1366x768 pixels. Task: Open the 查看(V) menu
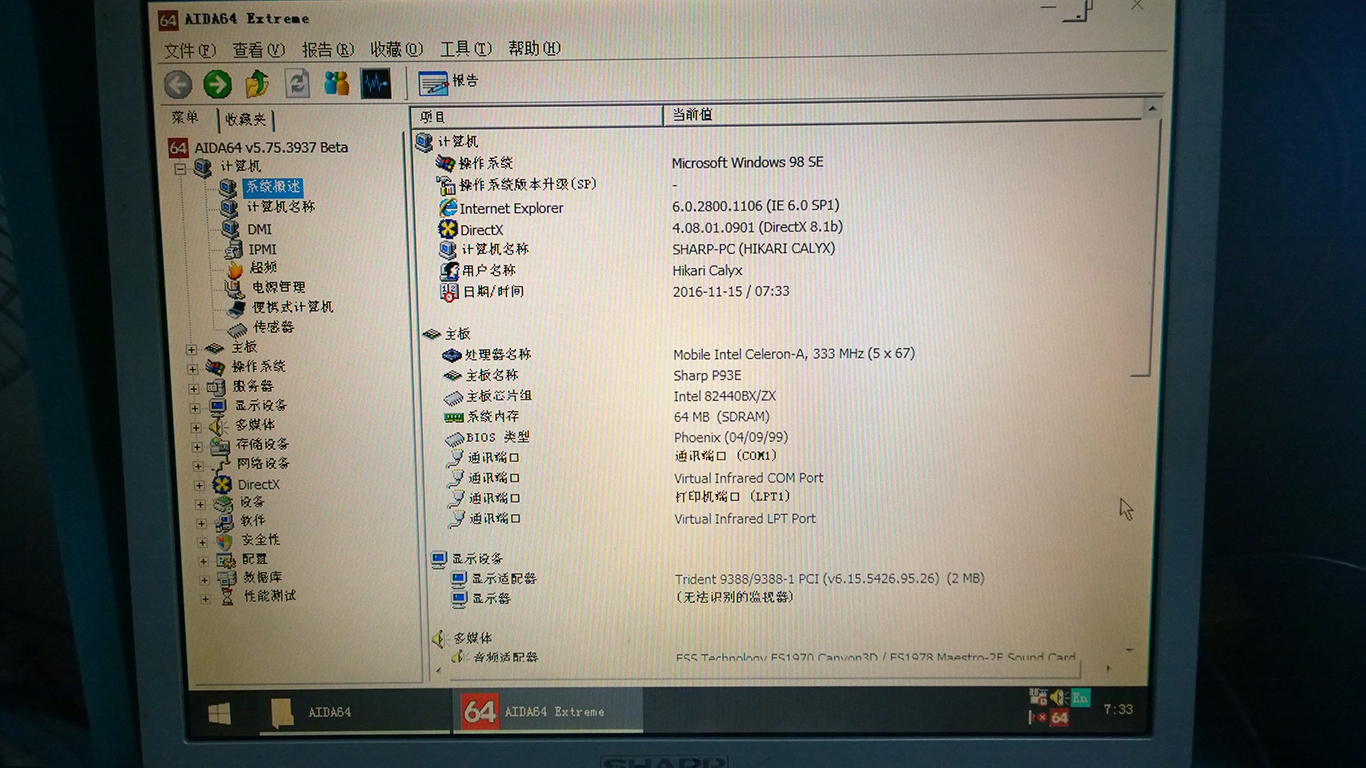click(258, 49)
